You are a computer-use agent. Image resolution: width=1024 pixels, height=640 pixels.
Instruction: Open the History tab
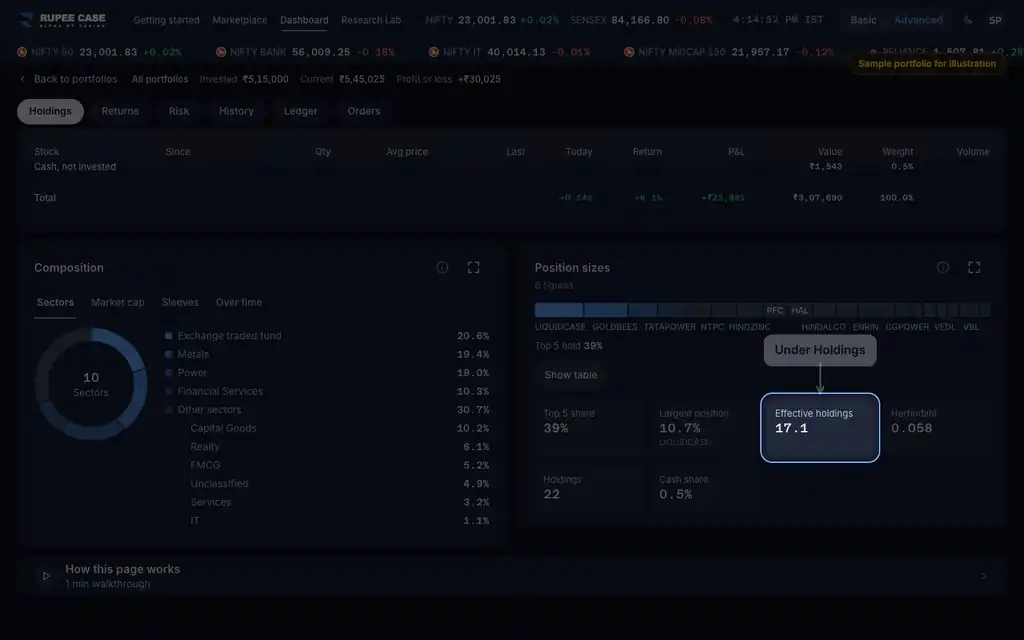[236, 111]
